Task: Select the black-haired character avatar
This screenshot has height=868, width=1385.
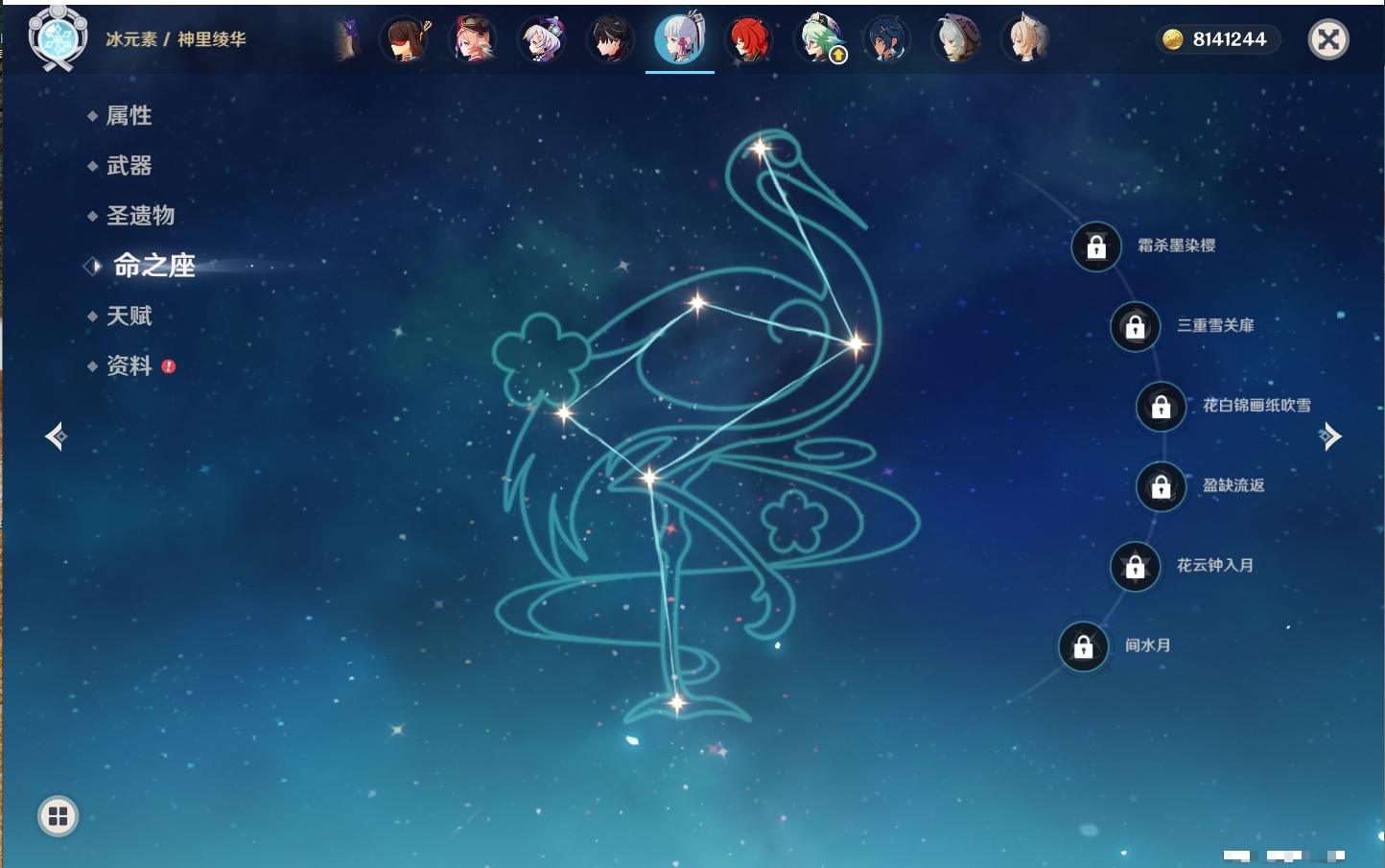Action: (611, 40)
